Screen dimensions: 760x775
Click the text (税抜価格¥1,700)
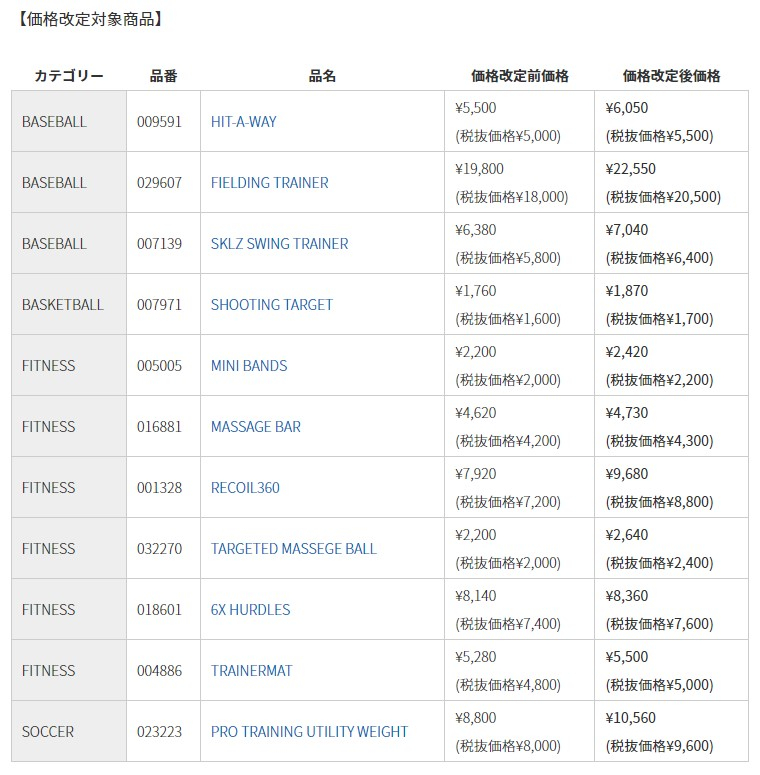tap(659, 319)
